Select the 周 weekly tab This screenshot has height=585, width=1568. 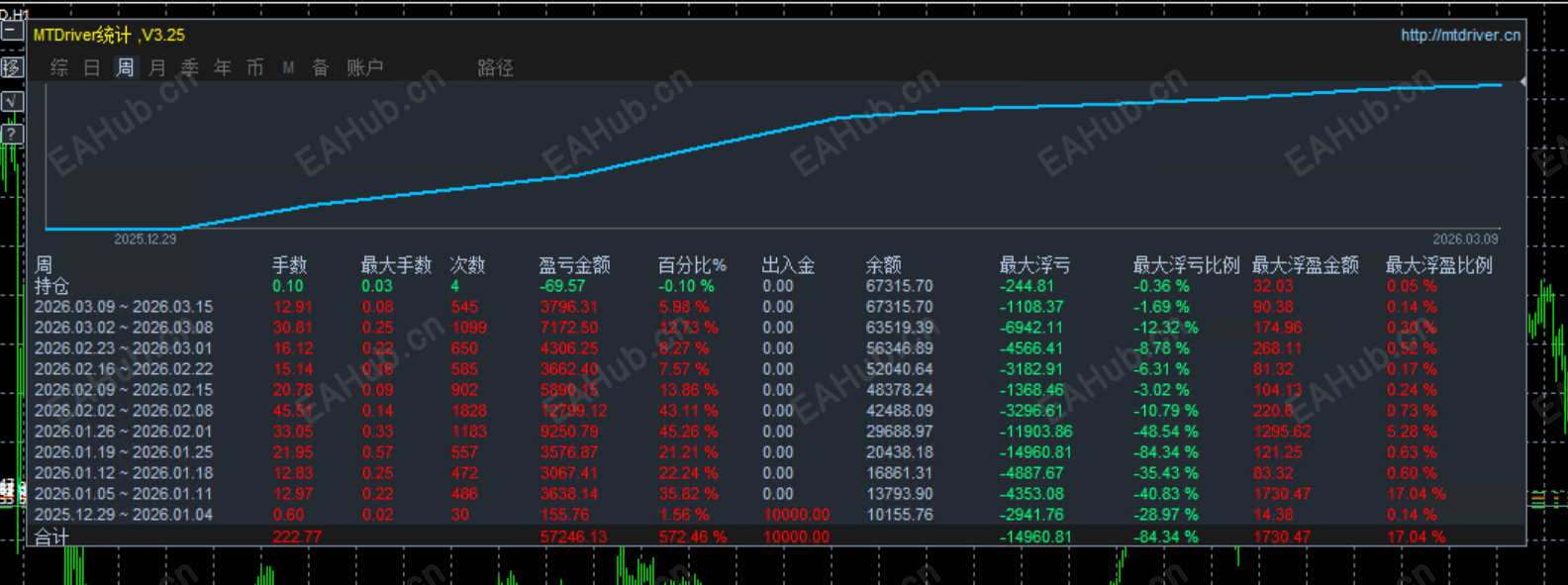pyautogui.click(x=125, y=67)
